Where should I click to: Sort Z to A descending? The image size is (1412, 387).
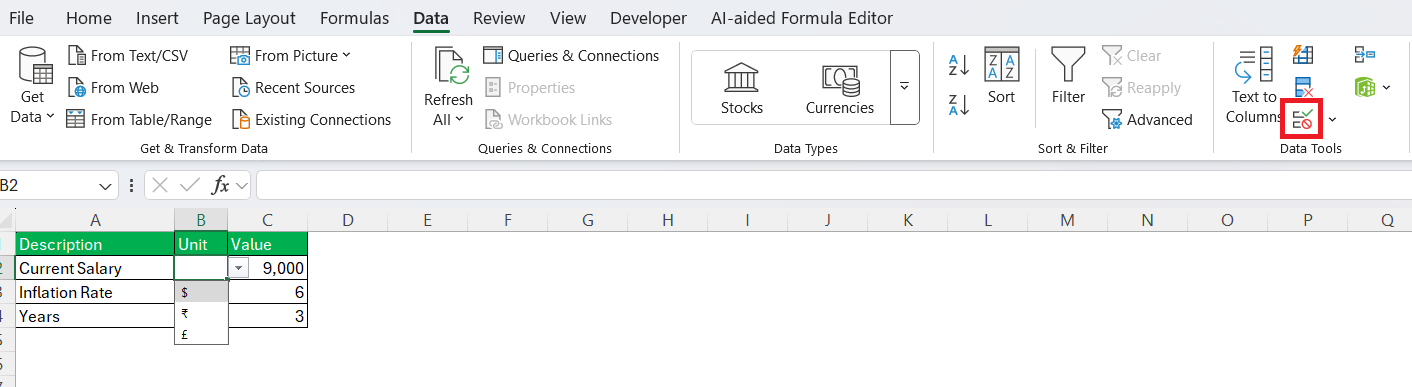tap(959, 104)
